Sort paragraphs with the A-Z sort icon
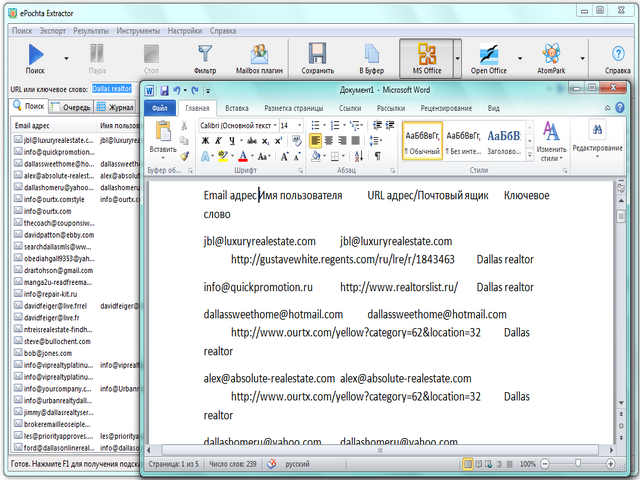640x480 pixels. coord(358,156)
